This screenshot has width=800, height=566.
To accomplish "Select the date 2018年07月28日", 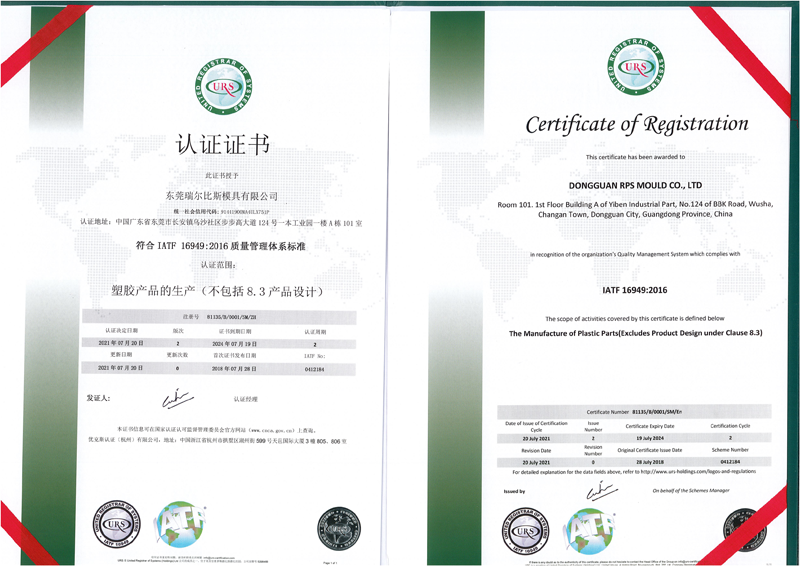I will tap(235, 368).
